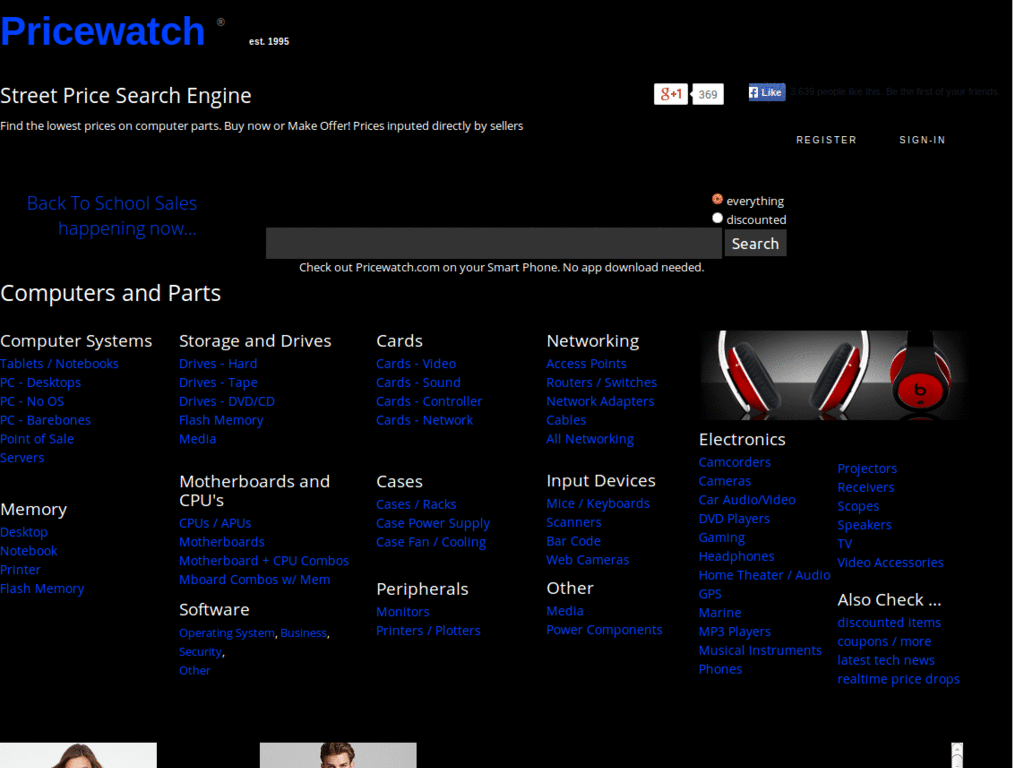Open CPUs / APUs category
Viewport: 1024px width, 768px height.
coord(215,523)
